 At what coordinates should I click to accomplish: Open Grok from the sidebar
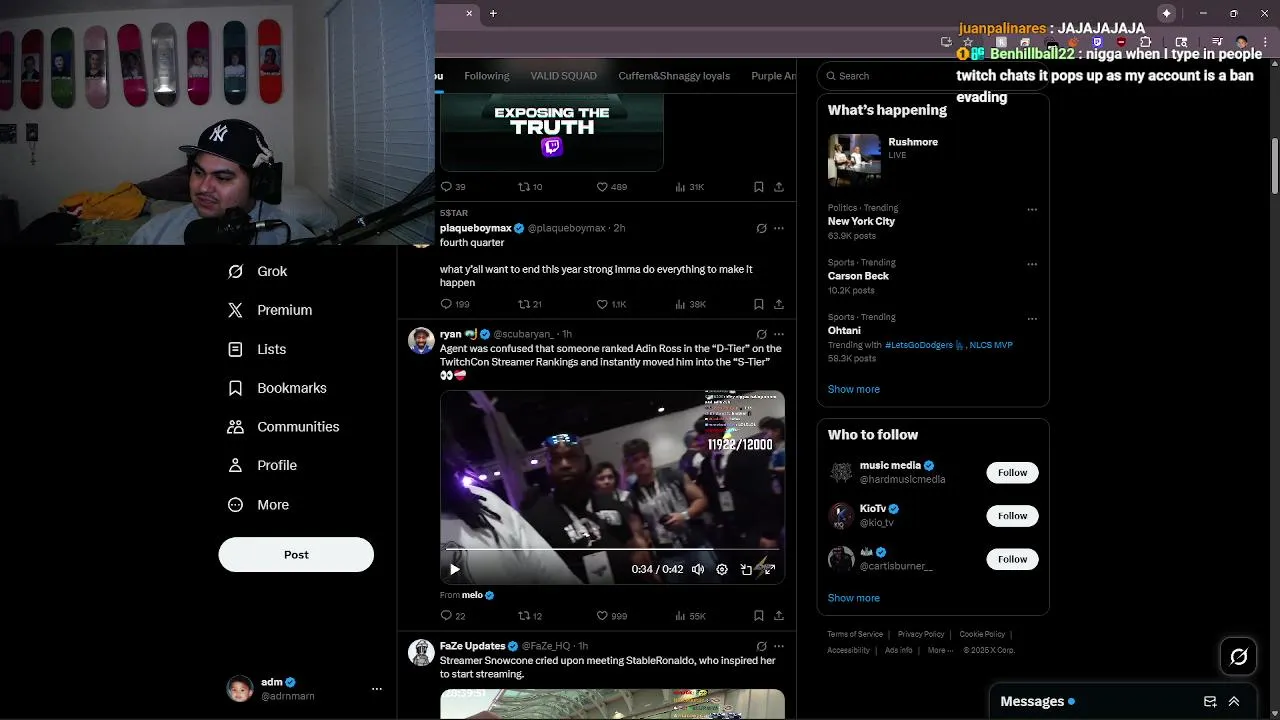pos(258,271)
